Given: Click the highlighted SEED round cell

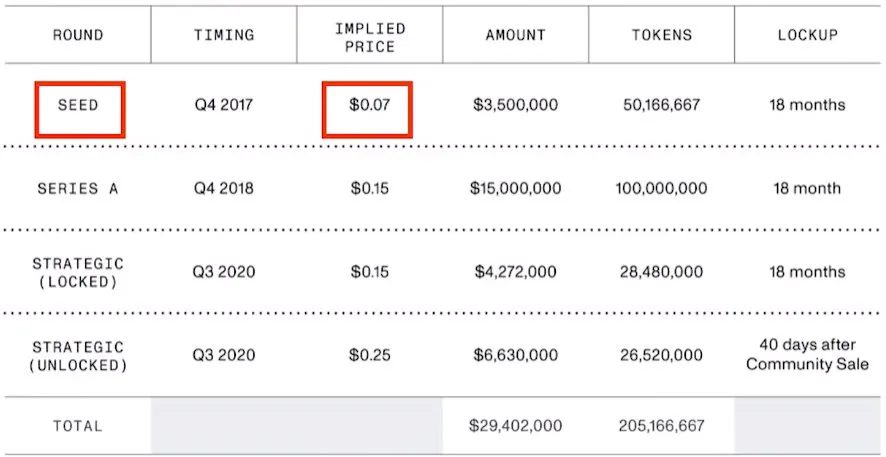Looking at the screenshot, I should [x=79, y=105].
